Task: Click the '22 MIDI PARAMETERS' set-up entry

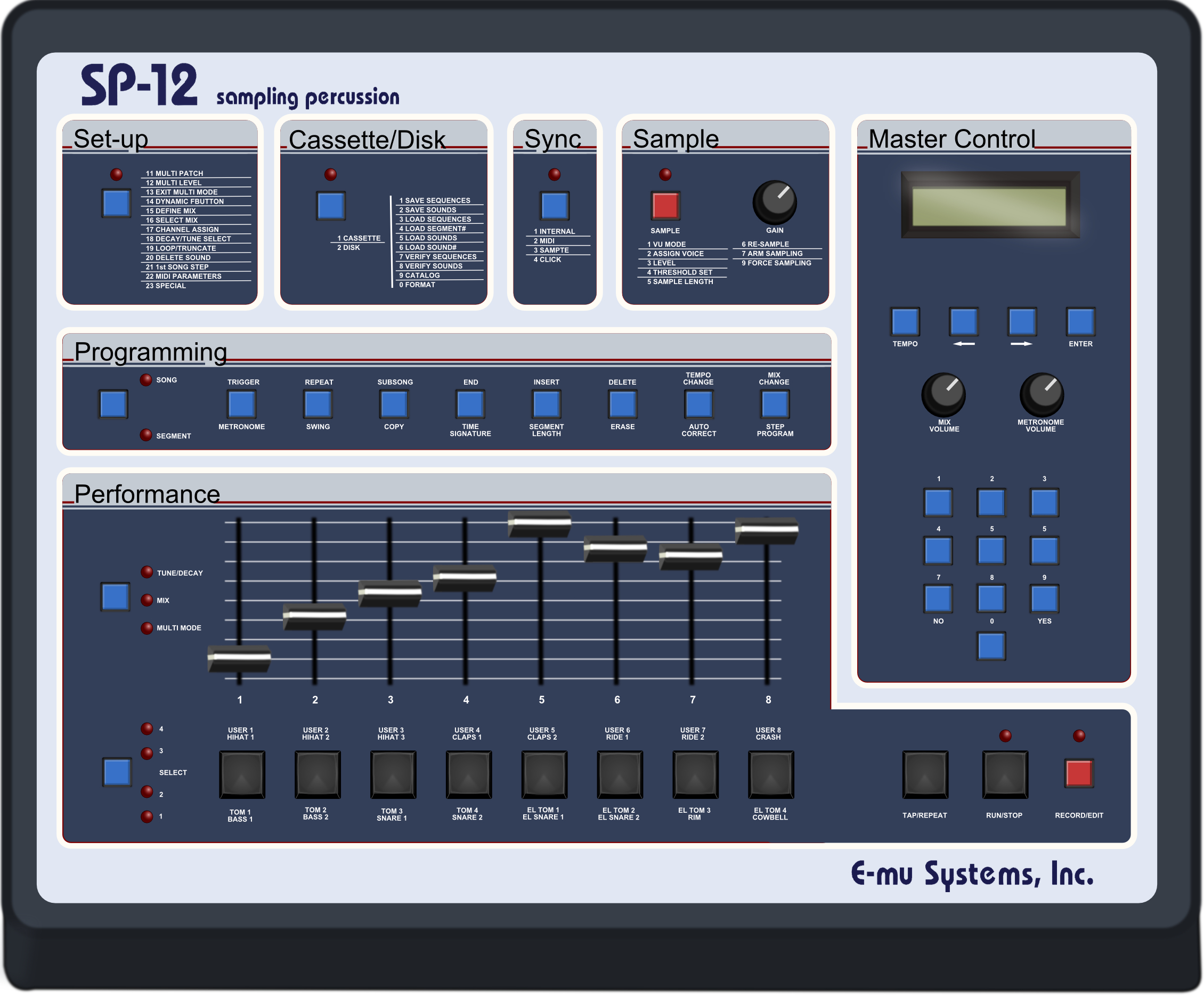Action: [x=183, y=276]
